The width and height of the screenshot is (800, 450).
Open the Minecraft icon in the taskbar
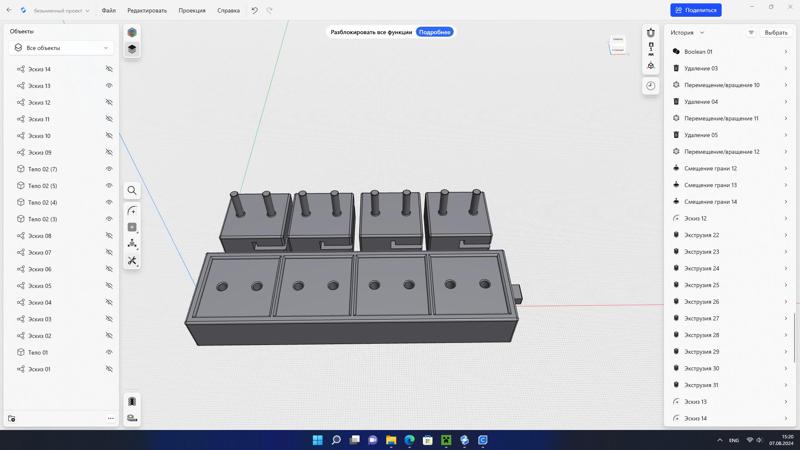446,440
